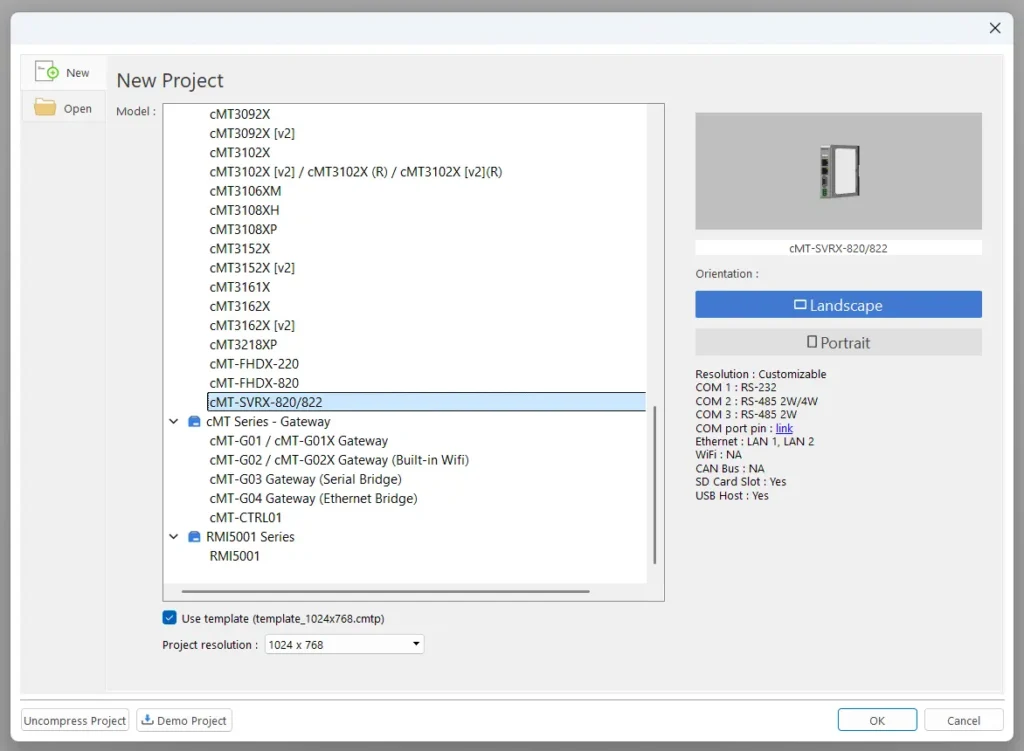The height and width of the screenshot is (751, 1024).
Task: Click the cMT-SVRX device preview image
Action: (x=838, y=171)
